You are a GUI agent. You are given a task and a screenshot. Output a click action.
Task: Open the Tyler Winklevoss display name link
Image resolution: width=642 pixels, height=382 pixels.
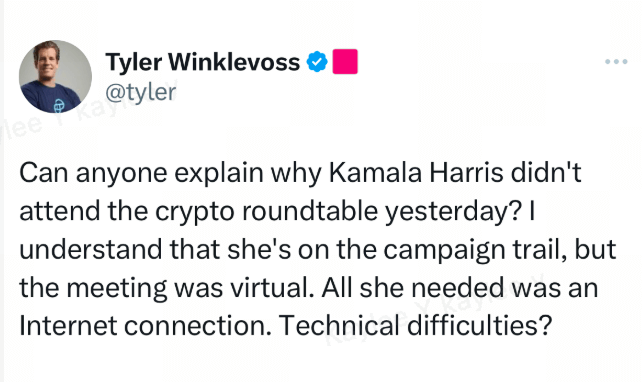point(203,62)
